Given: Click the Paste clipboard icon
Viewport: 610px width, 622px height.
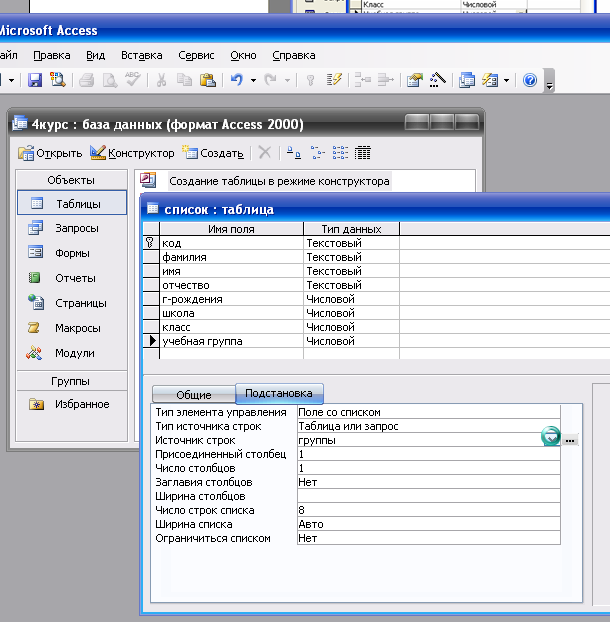Looking at the screenshot, I should coord(207,80).
